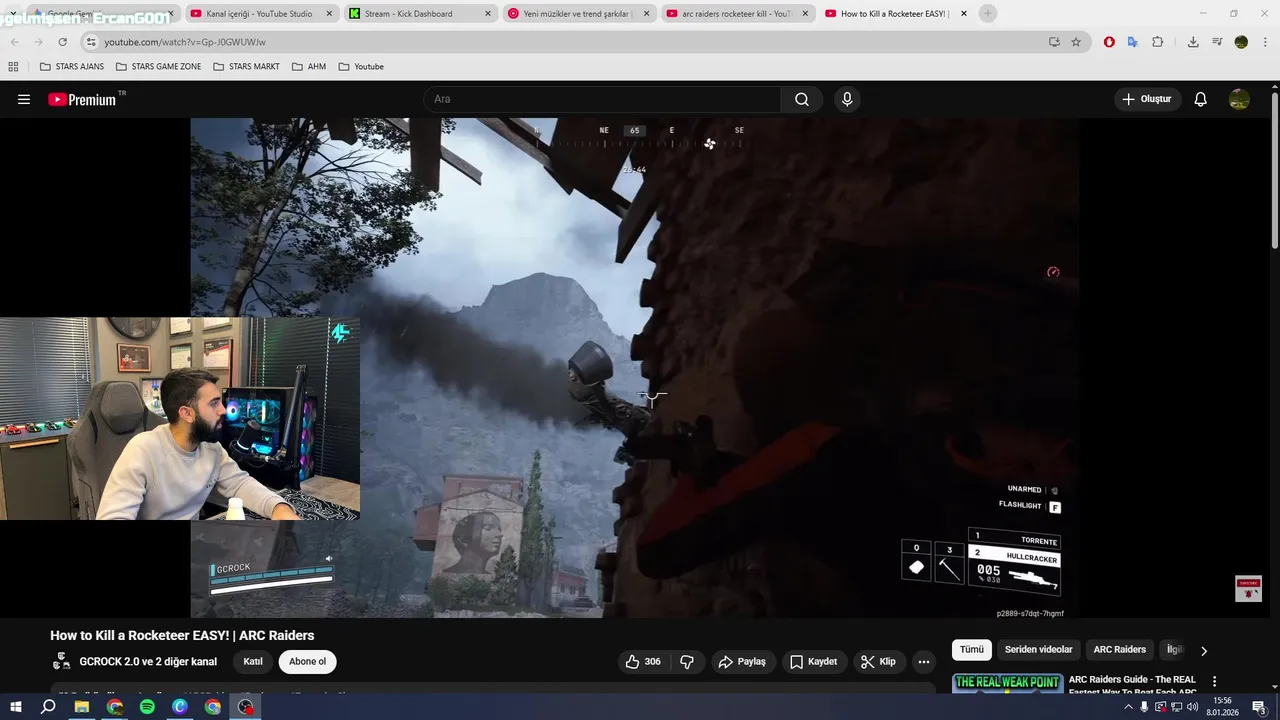Image resolution: width=1280 pixels, height=720 pixels.
Task: Click the channel subscribe watermark on video
Action: 1248,588
